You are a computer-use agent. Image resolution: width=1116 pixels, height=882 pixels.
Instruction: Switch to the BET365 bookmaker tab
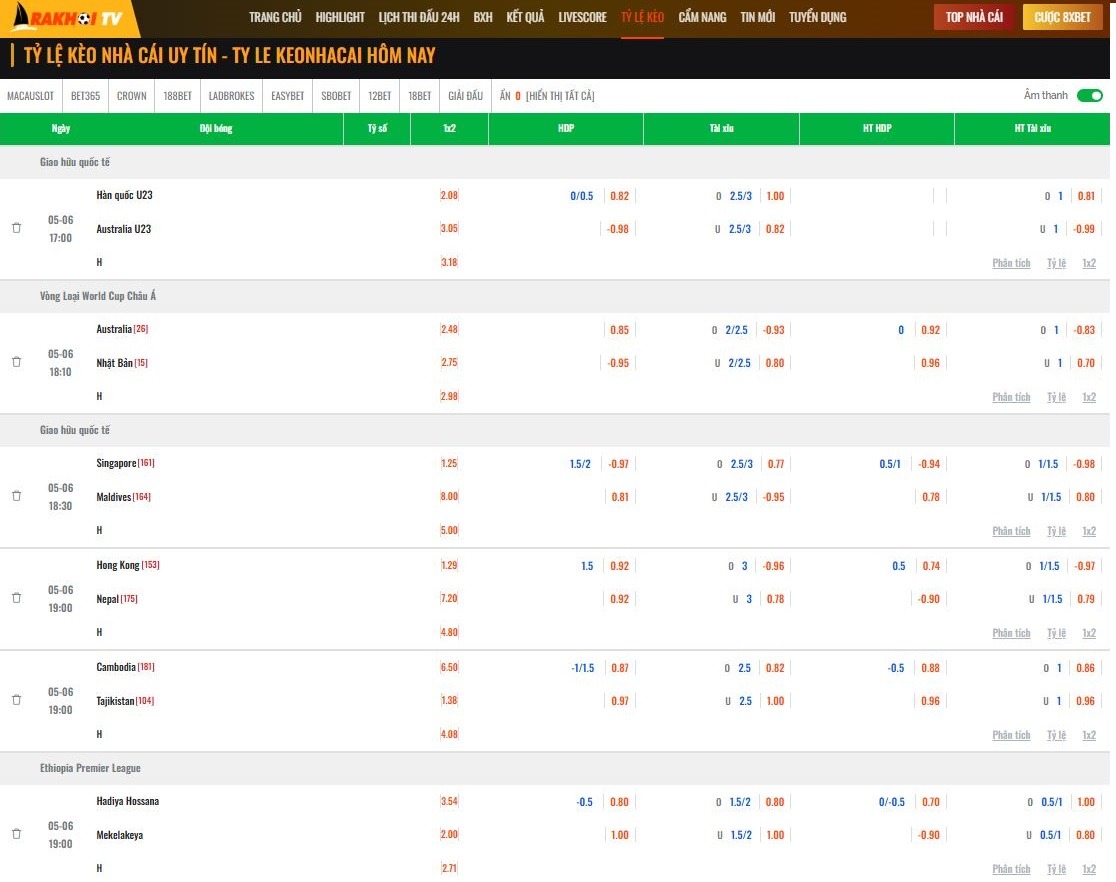pos(85,96)
